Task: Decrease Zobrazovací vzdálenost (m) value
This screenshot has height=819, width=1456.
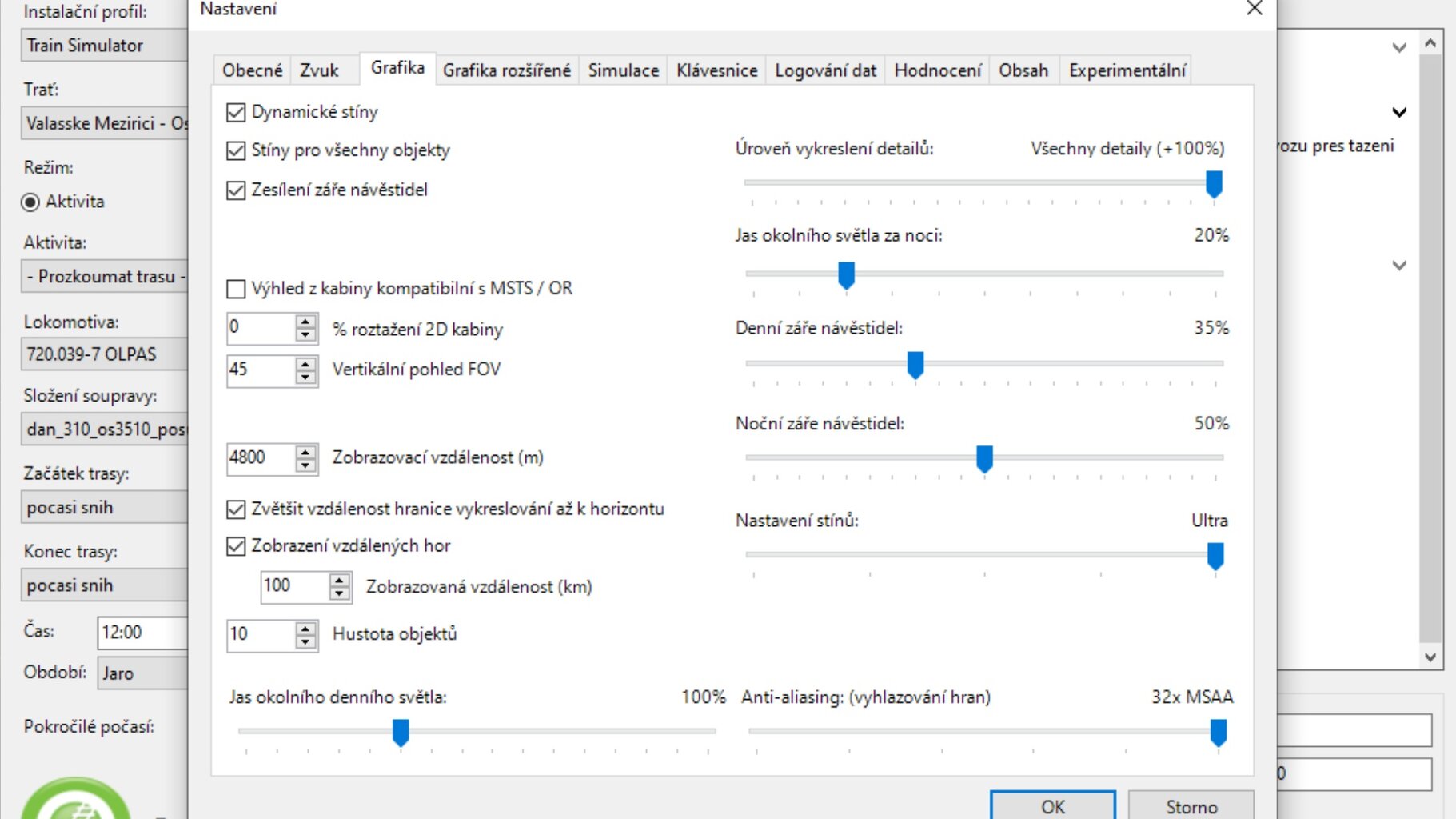Action: [305, 465]
